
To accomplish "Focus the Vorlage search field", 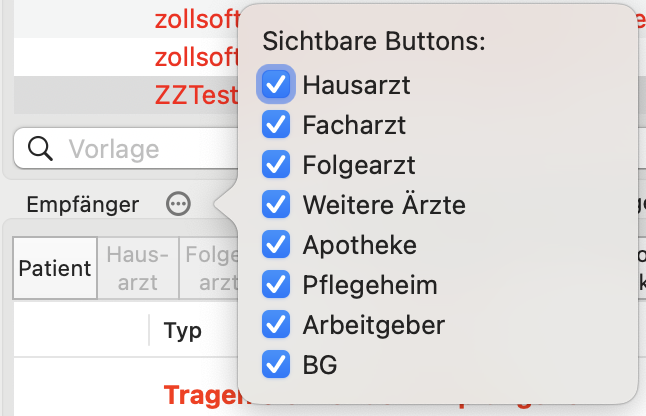I will (x=150, y=149).
